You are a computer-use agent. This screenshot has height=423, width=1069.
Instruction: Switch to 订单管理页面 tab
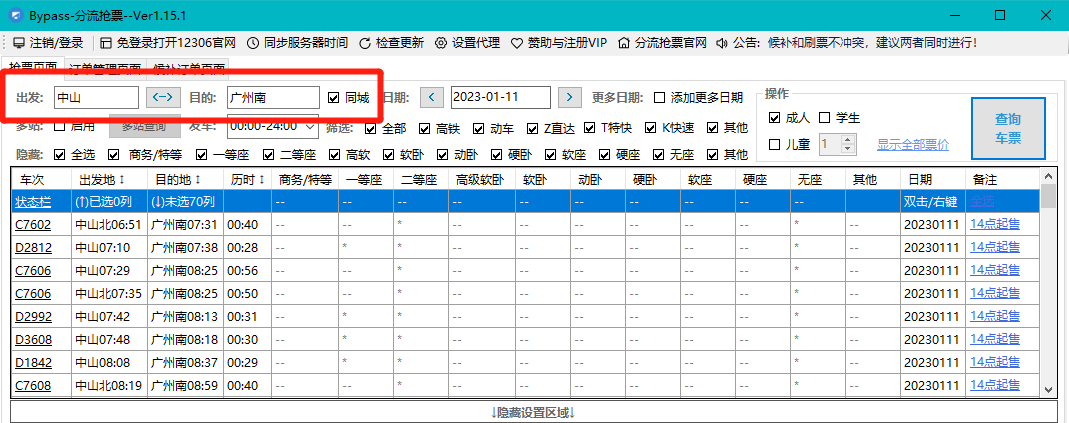pyautogui.click(x=105, y=69)
